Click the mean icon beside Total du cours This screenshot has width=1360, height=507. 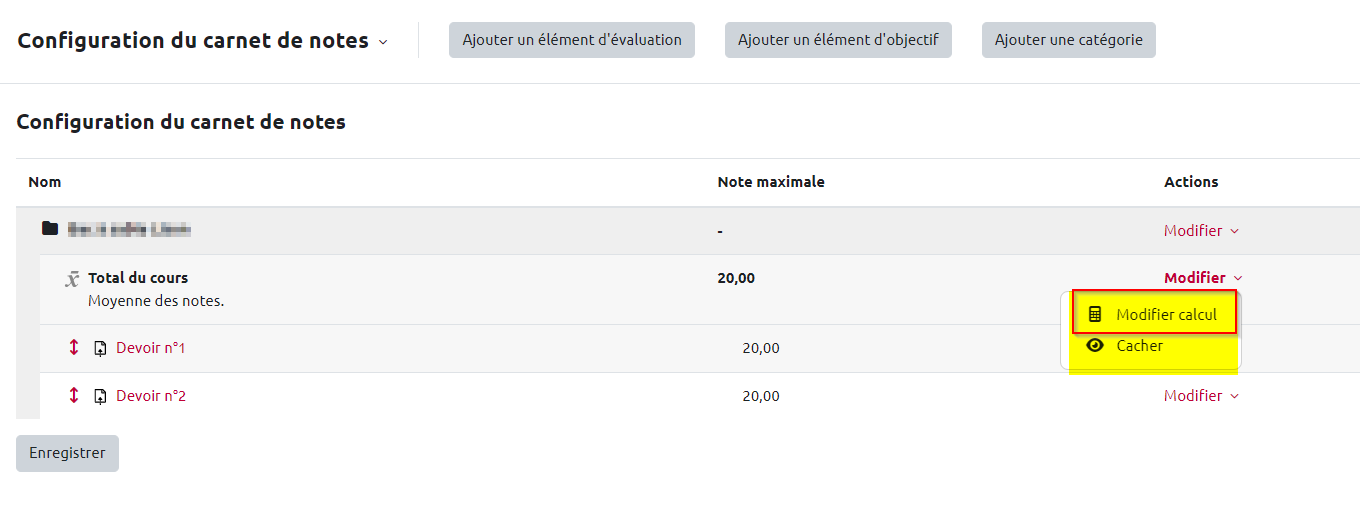tap(72, 279)
